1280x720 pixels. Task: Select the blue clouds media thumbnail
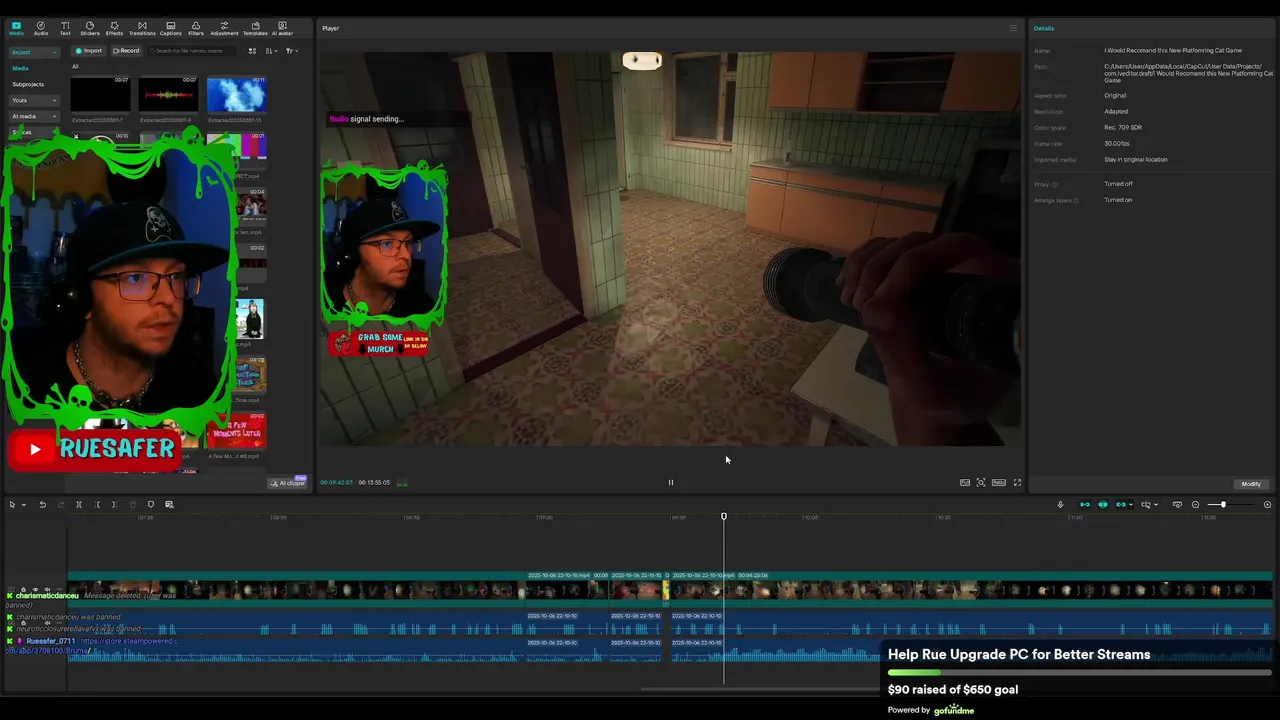236,95
